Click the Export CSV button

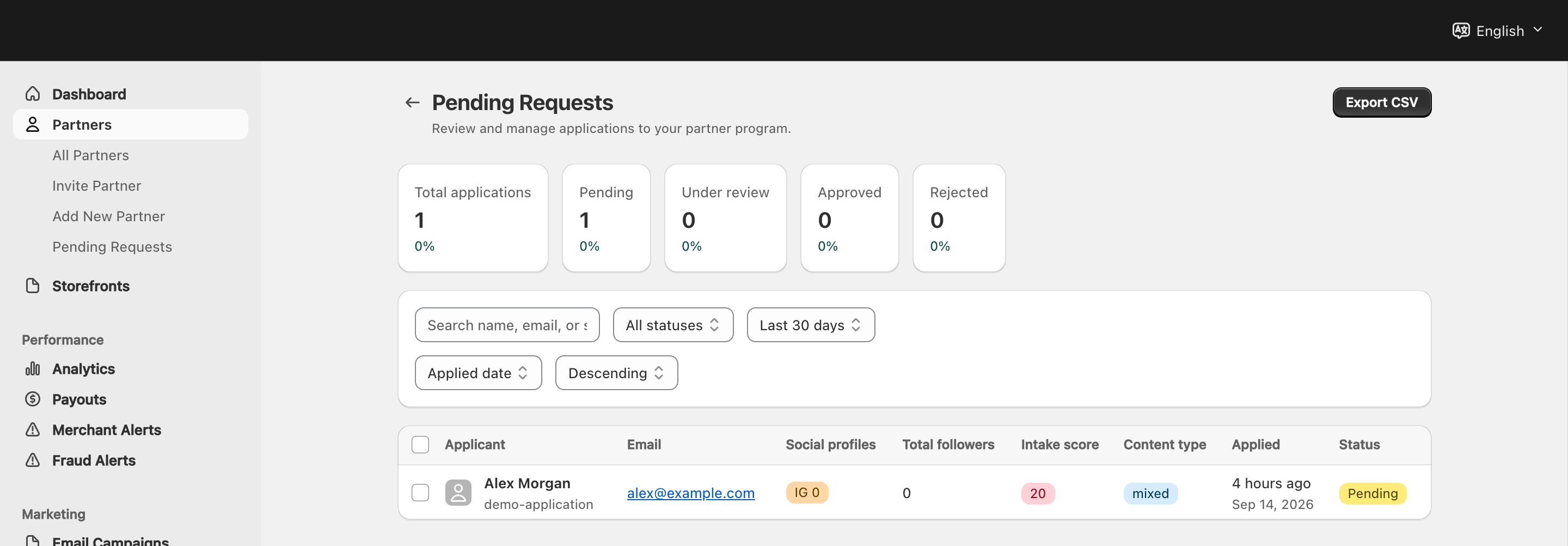click(x=1382, y=102)
